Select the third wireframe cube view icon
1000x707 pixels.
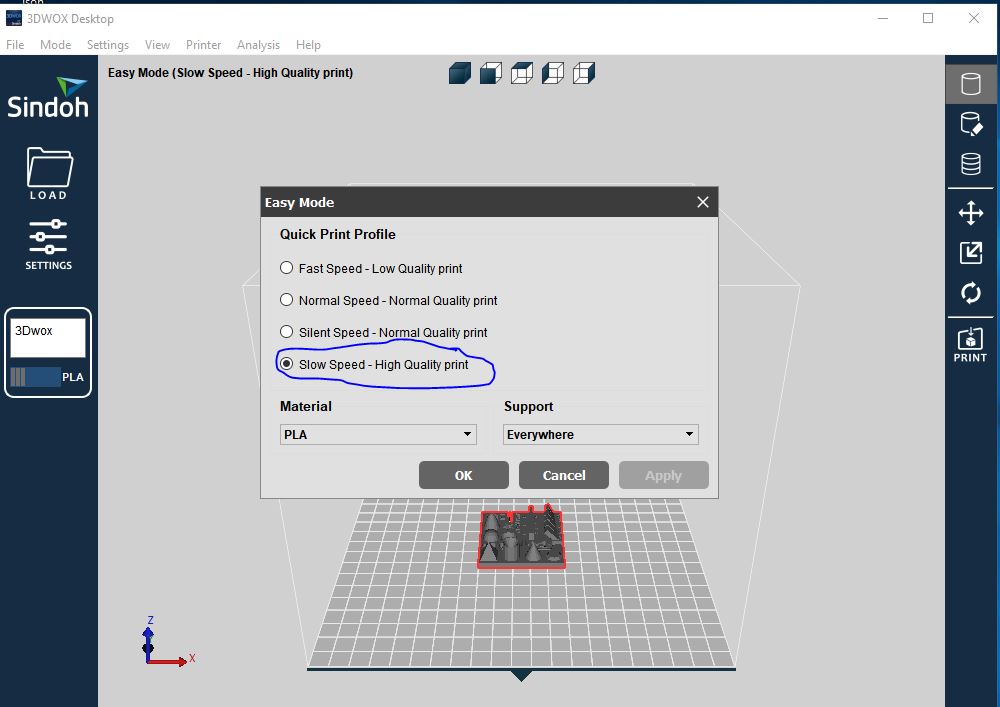point(522,73)
